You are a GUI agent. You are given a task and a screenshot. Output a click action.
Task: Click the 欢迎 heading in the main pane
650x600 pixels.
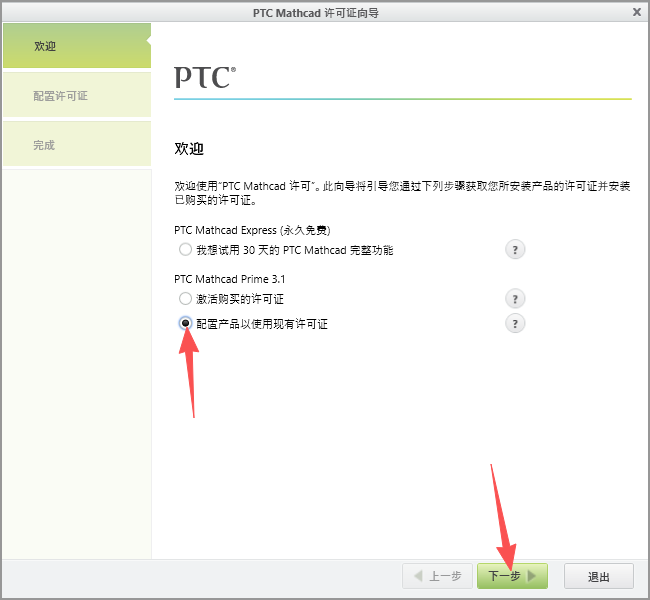(189, 149)
